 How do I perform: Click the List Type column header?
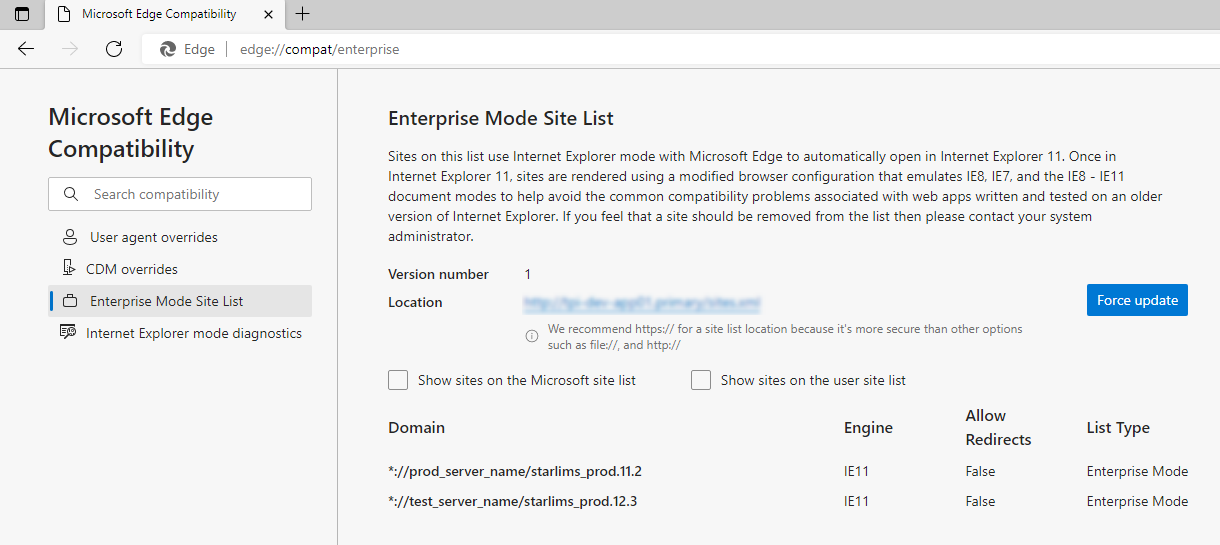coord(1118,427)
